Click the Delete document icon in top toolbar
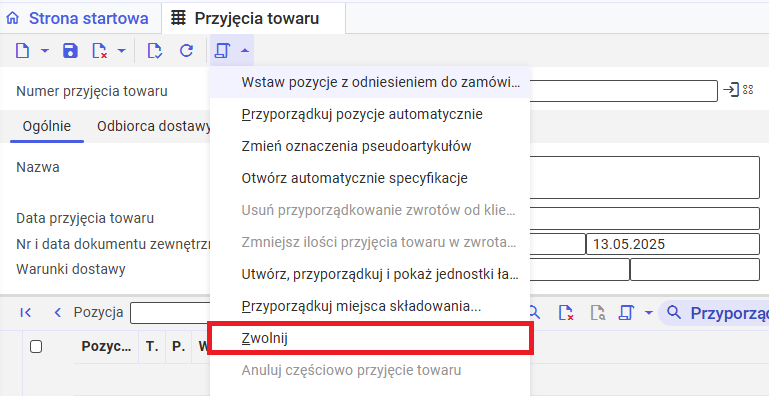769x396 pixels. click(x=100, y=51)
